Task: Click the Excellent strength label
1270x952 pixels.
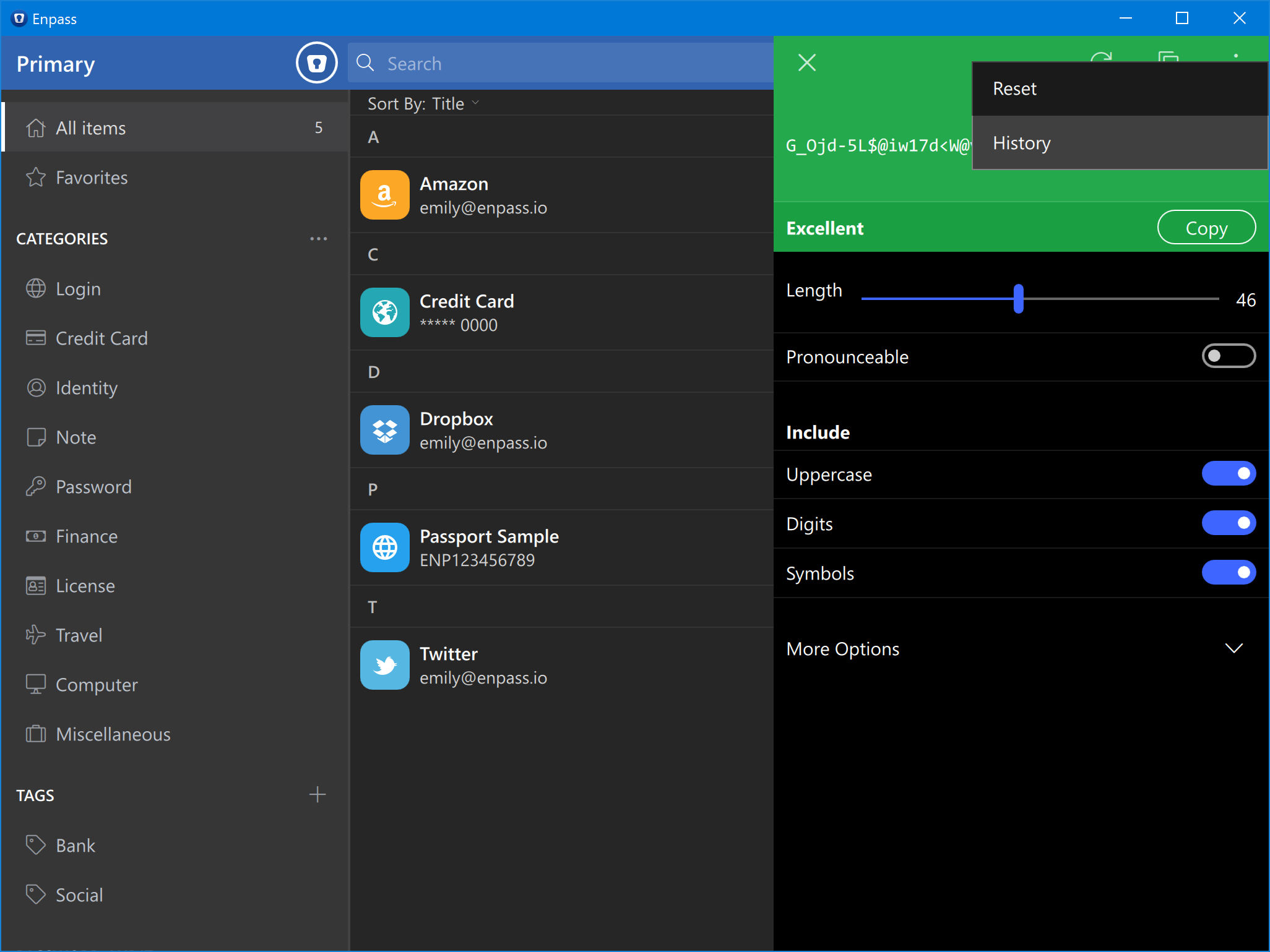Action: (824, 228)
